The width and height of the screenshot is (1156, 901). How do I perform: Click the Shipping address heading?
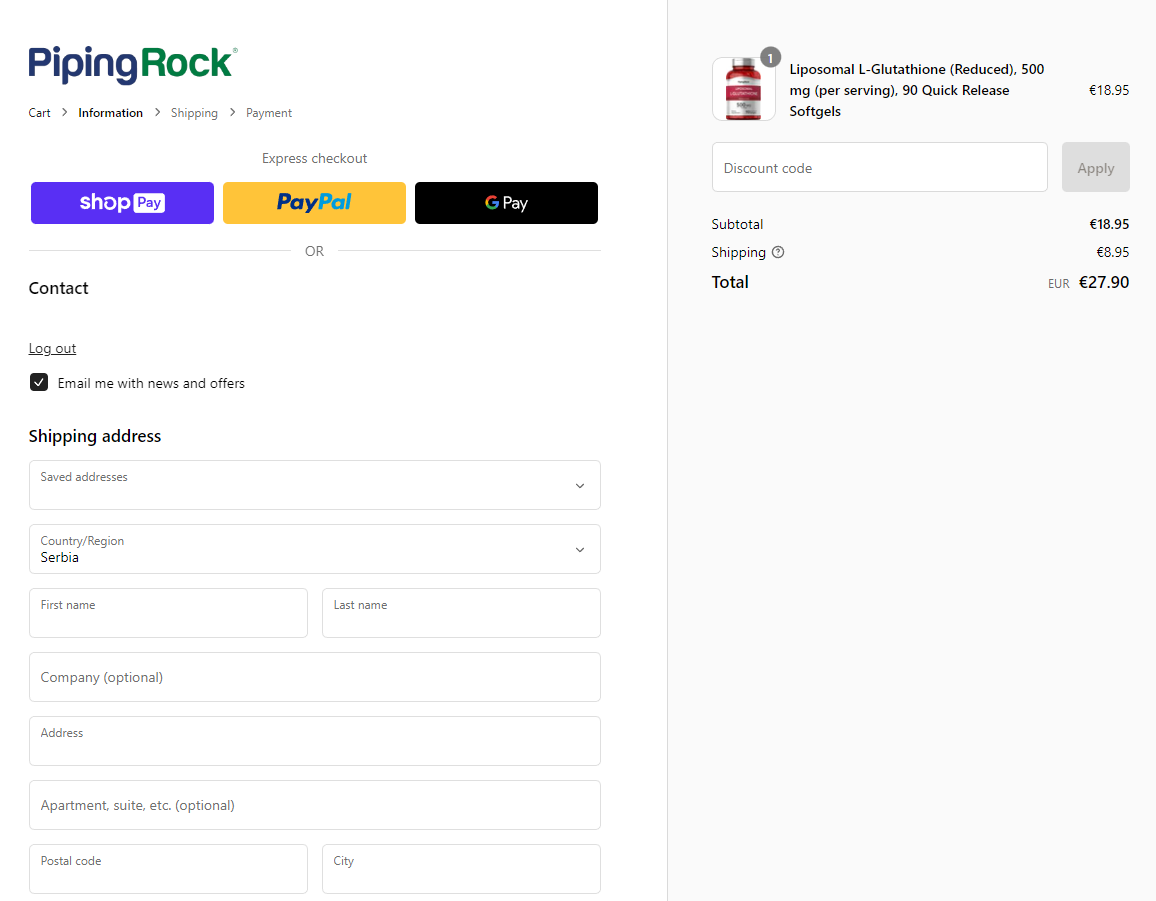tap(94, 436)
